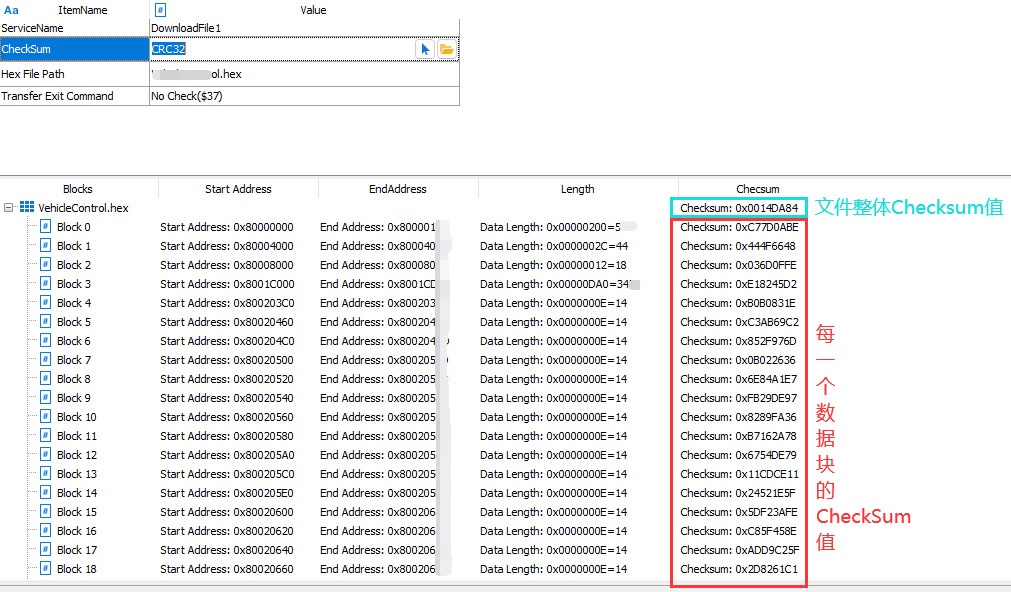Click the Blocks column header

pos(78,189)
